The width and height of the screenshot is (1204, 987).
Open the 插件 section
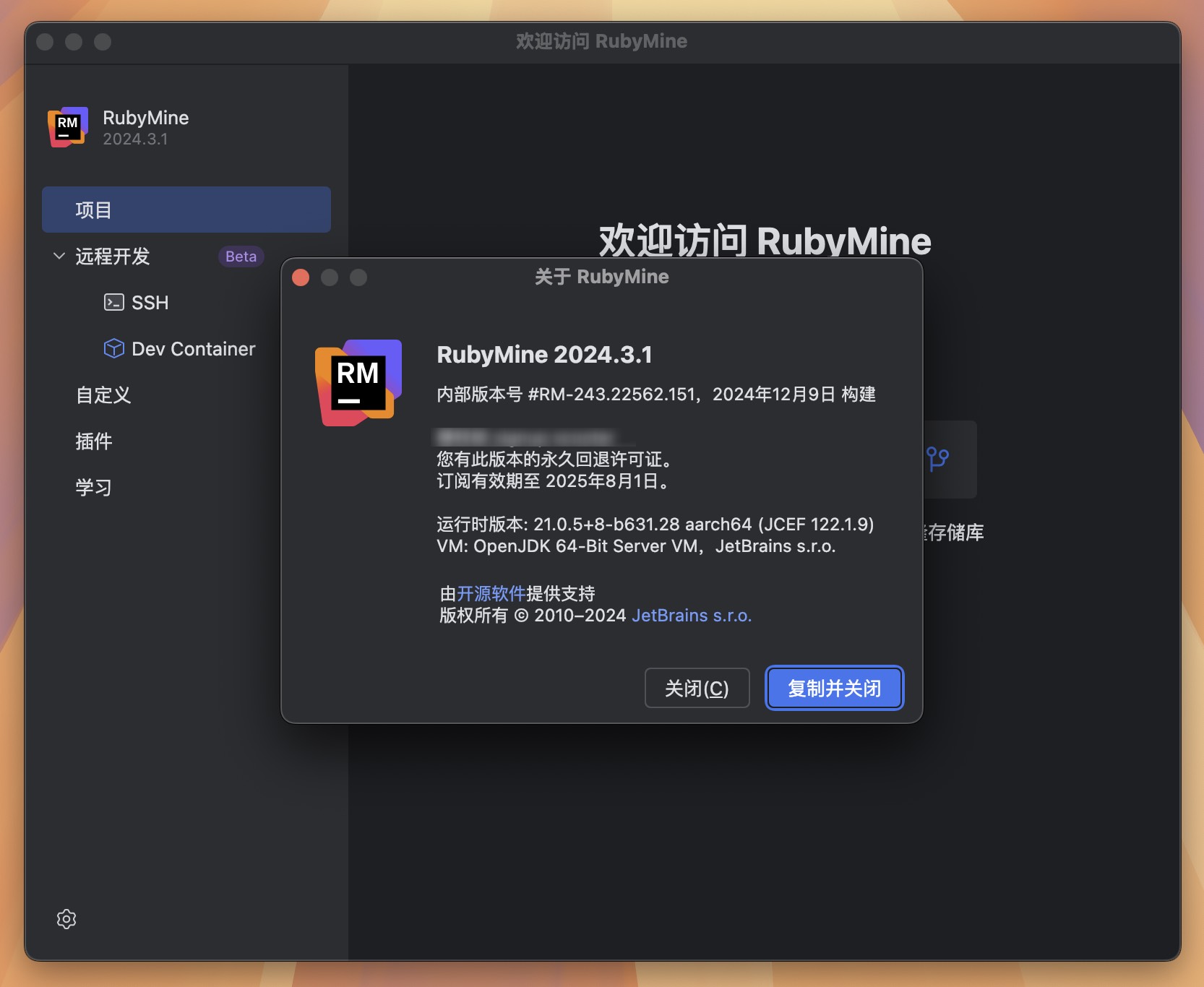coord(94,441)
